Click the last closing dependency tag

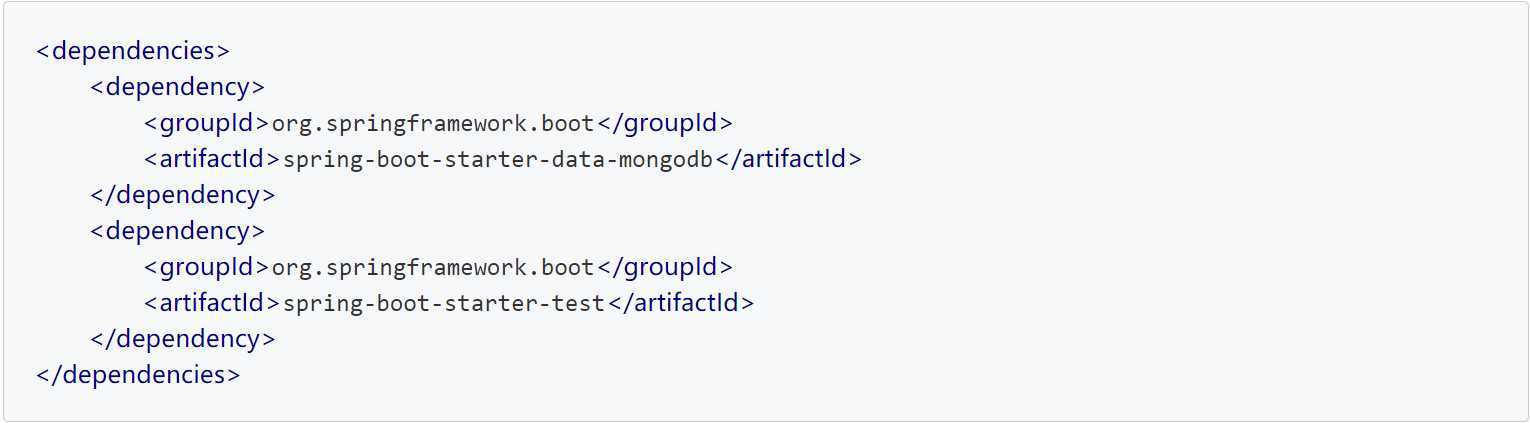[x=182, y=339]
